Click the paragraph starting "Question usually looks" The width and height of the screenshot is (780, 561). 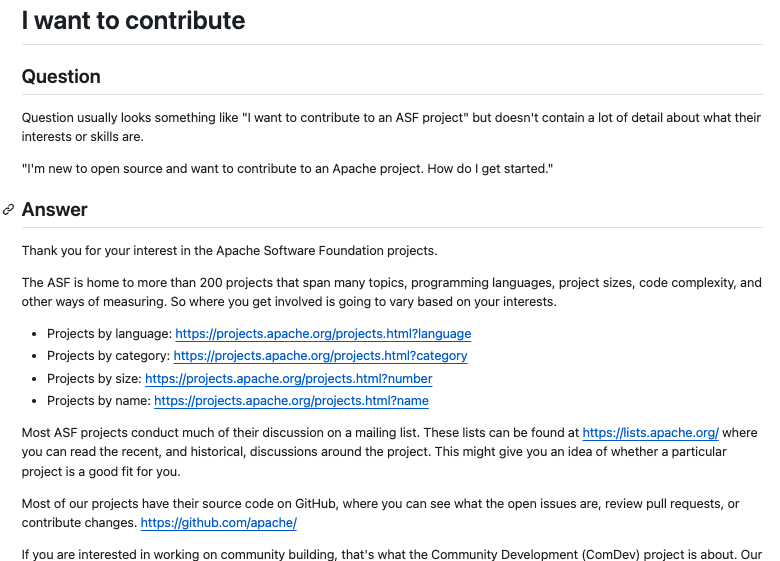390,127
